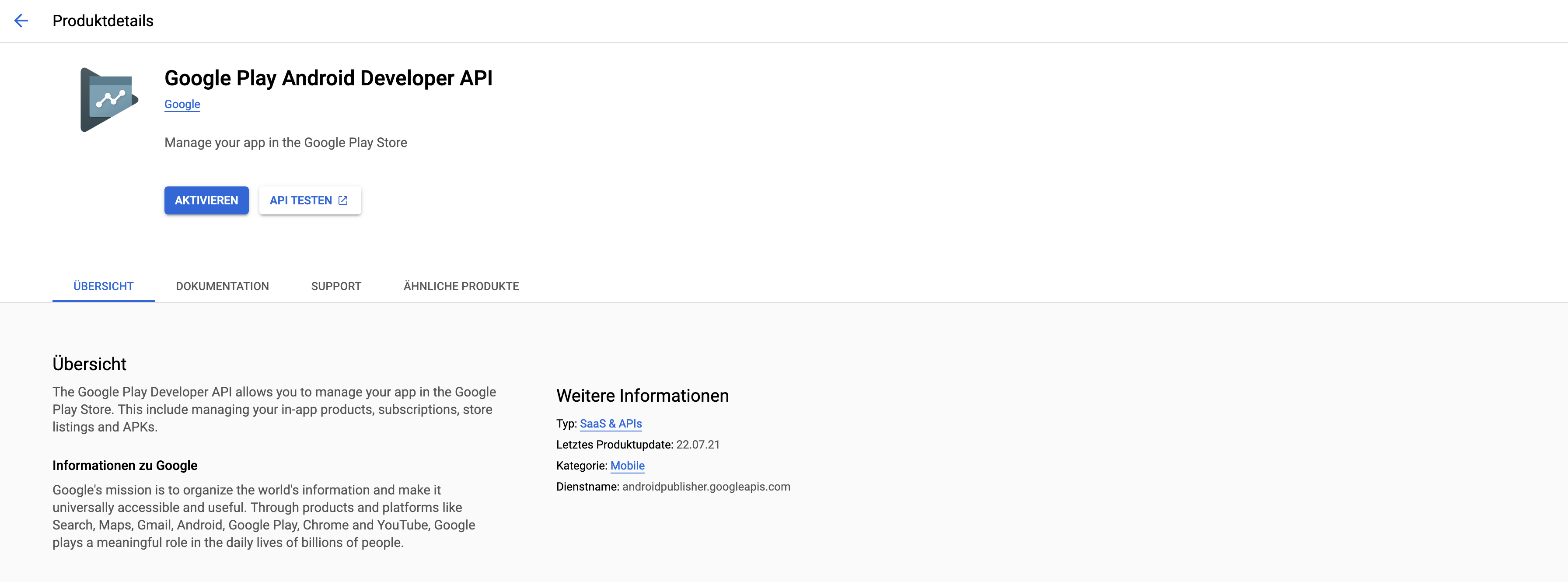1568x582 pixels.
Task: Switch to the DOKUMENTATION tab
Action: 222,286
